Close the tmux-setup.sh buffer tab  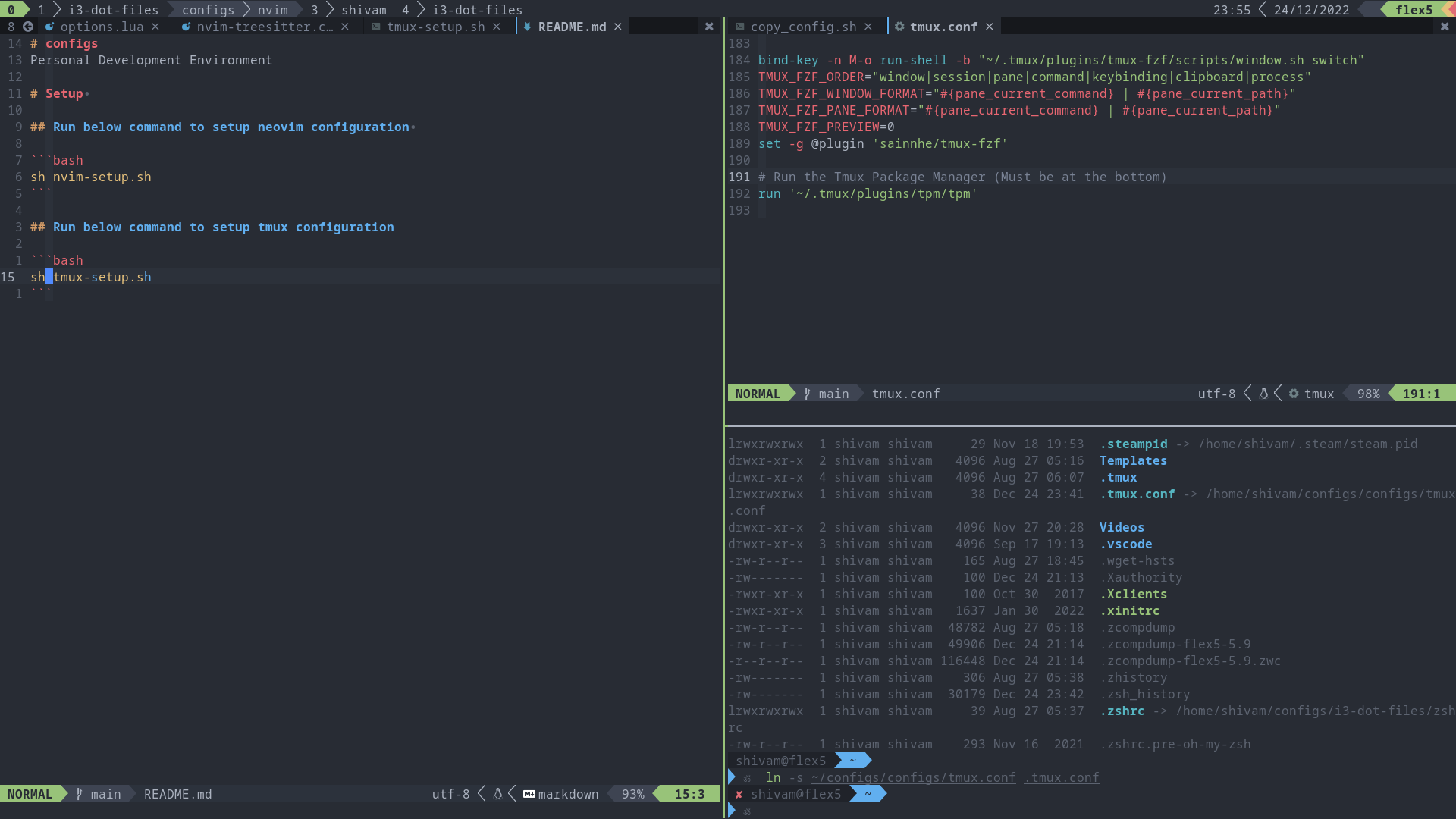pyautogui.click(x=497, y=27)
